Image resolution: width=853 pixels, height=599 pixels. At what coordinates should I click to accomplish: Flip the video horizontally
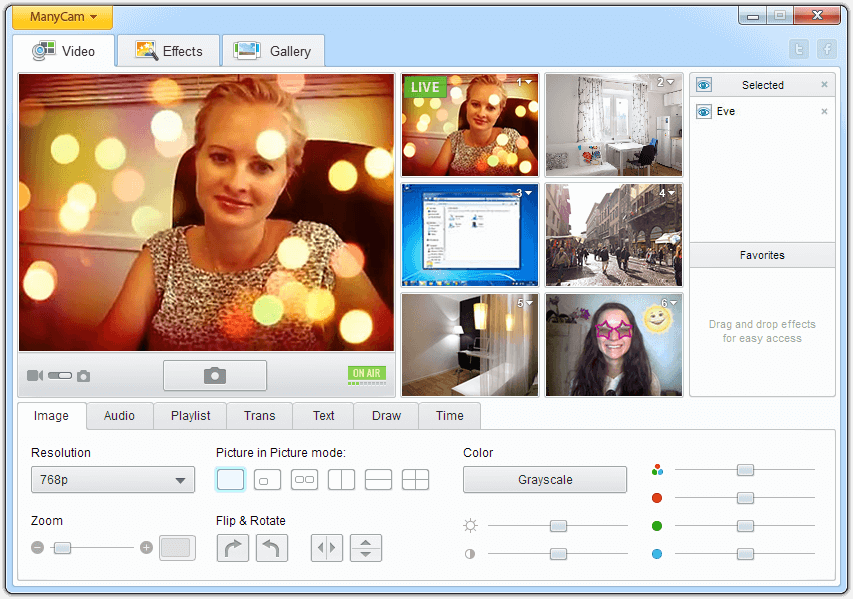pos(326,547)
